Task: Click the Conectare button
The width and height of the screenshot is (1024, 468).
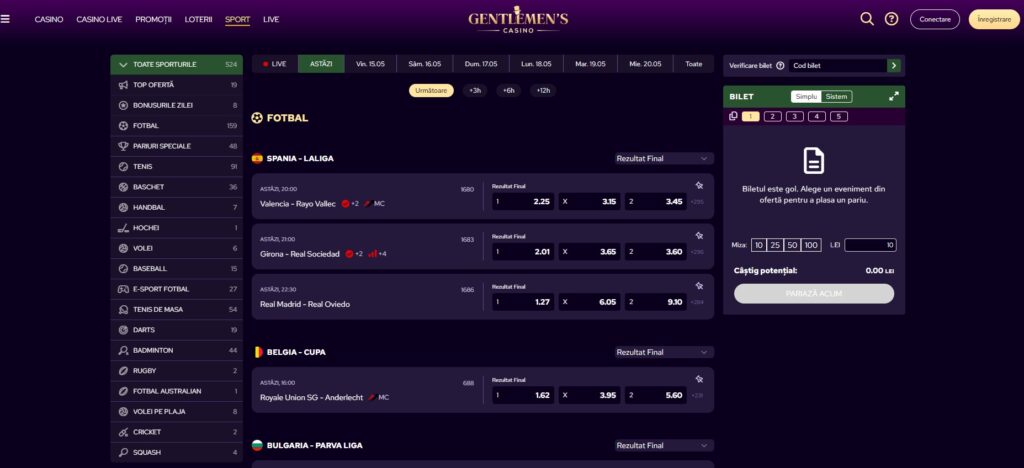Action: pos(935,20)
